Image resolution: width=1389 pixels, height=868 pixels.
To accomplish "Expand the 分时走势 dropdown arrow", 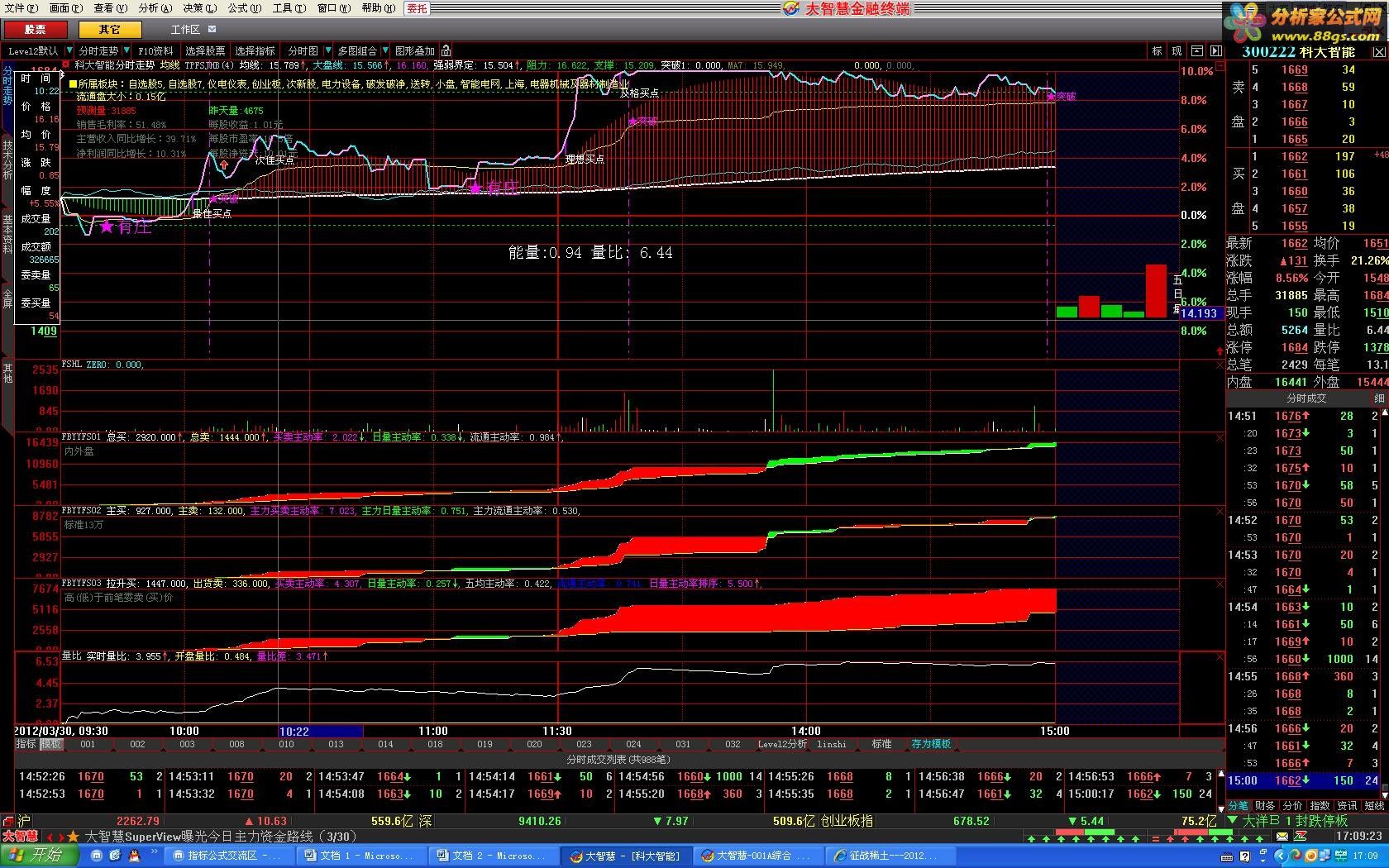I will (x=126, y=51).
